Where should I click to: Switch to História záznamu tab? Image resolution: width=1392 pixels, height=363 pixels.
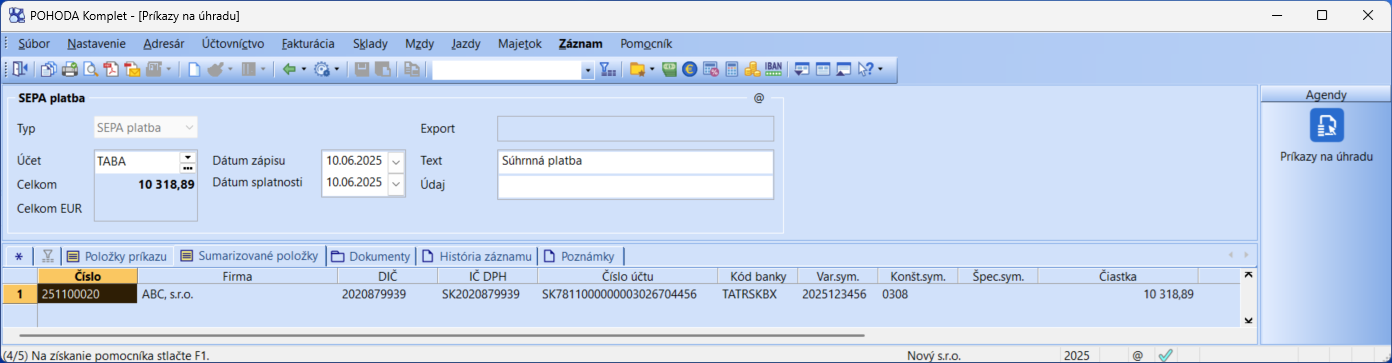[477, 256]
